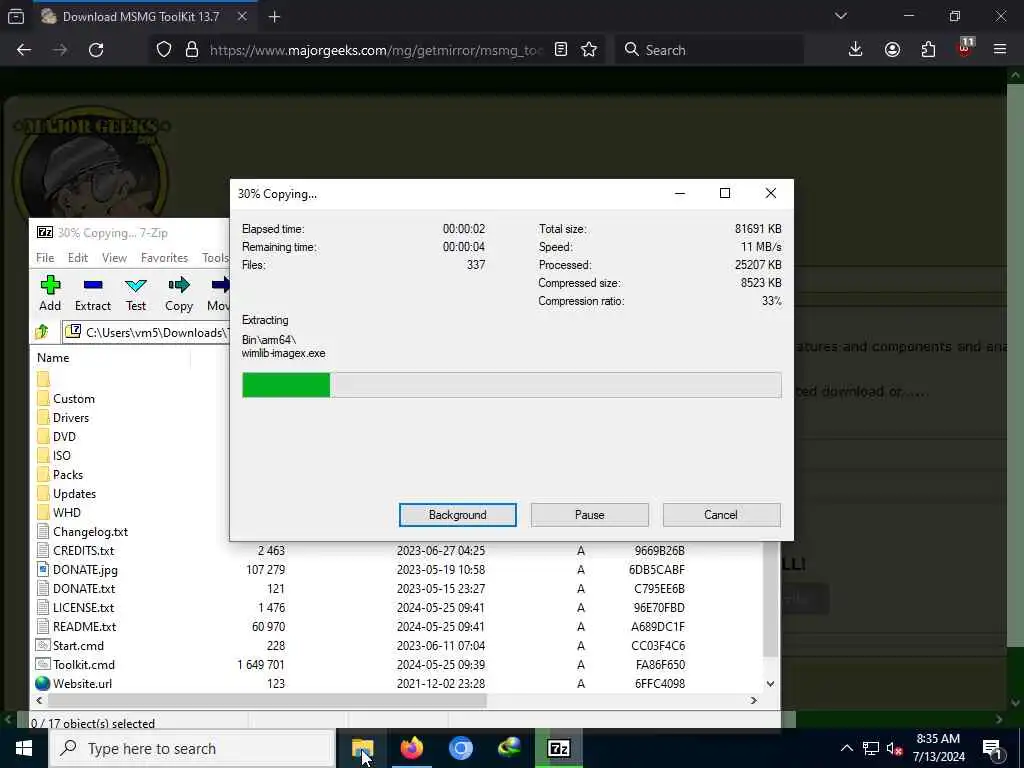This screenshot has height=768, width=1024.
Task: Click the Firefox Search box
Action: coord(709,50)
